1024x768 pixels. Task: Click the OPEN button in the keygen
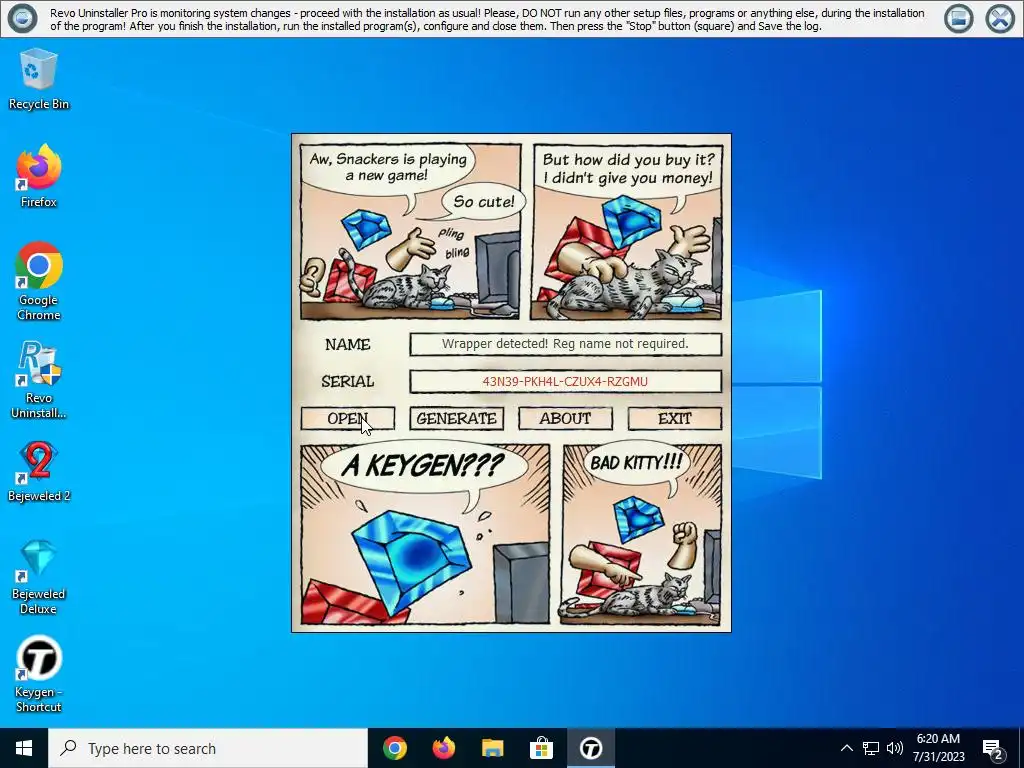click(x=348, y=419)
